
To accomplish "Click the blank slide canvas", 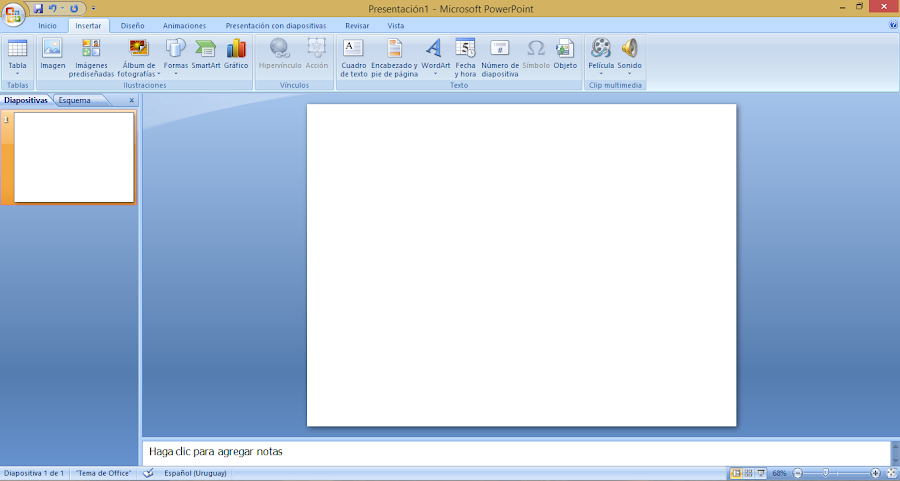I will 521,265.
